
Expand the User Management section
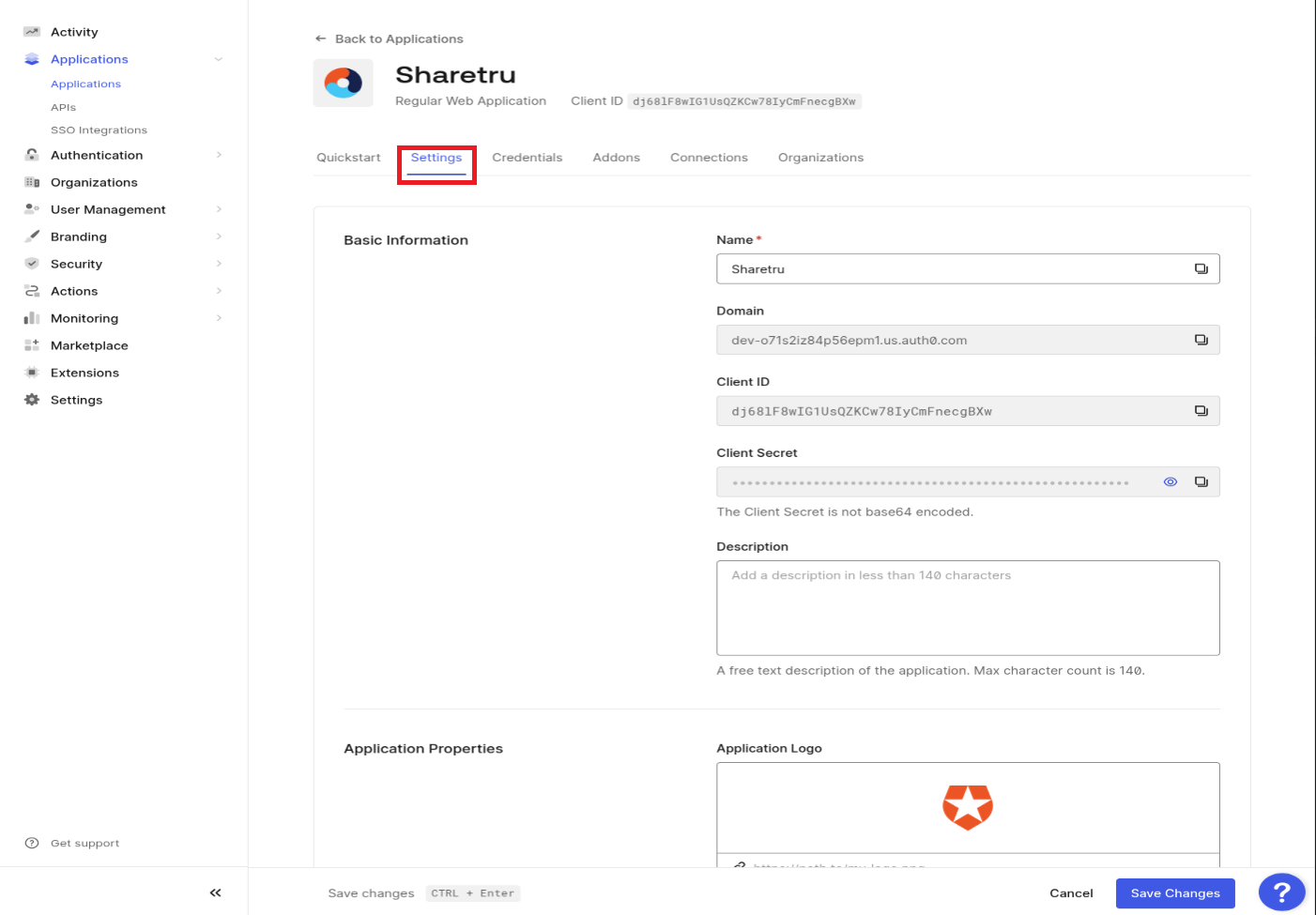click(x=109, y=208)
